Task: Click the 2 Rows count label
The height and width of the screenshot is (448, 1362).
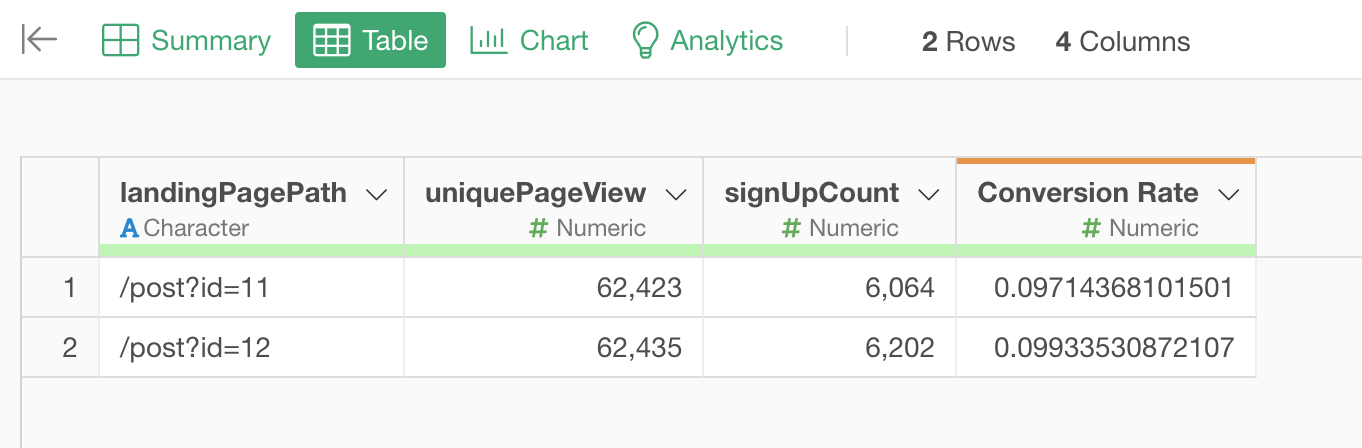Action: (968, 42)
